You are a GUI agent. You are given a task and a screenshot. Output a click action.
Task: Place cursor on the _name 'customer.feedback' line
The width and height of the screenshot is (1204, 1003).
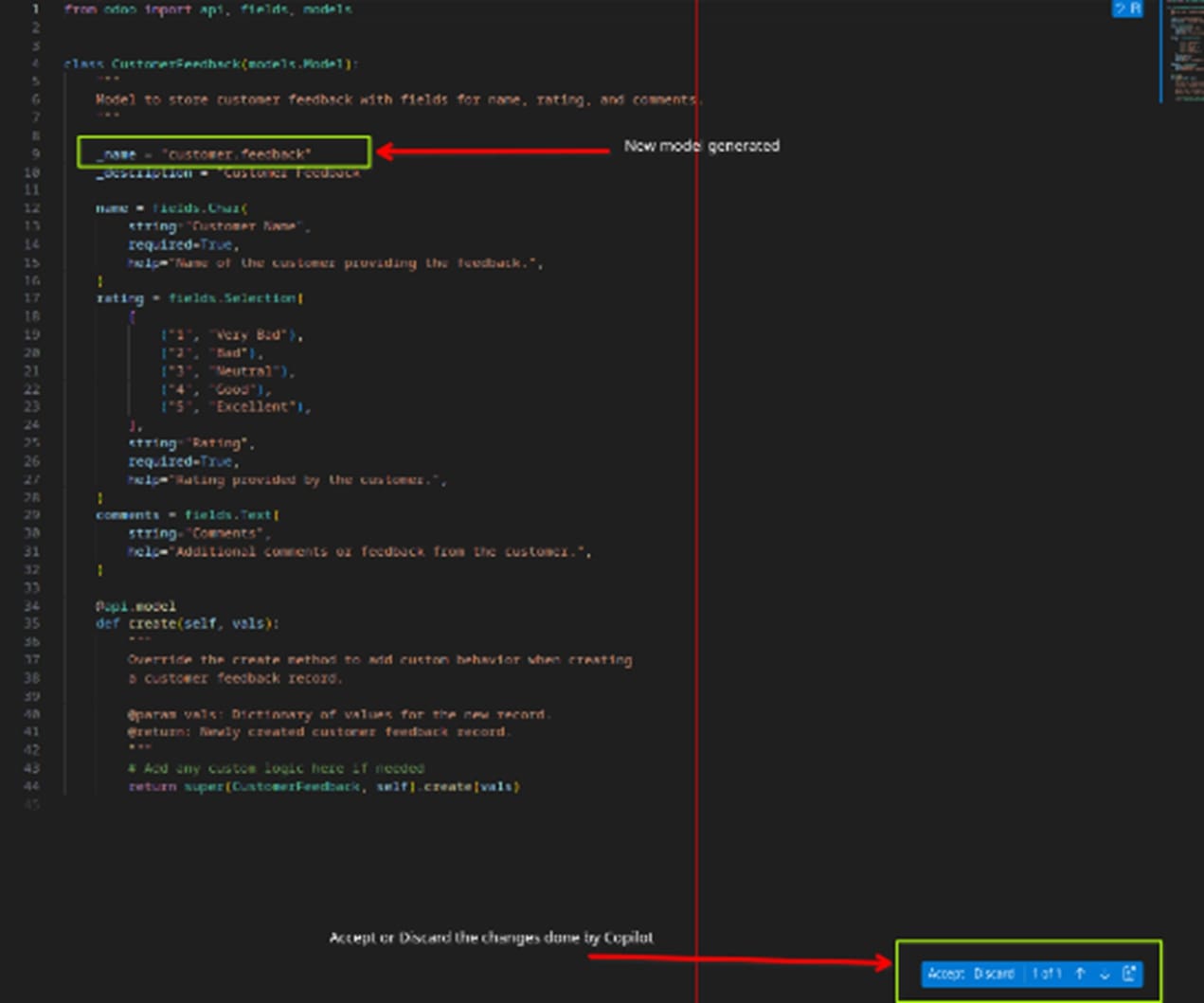[x=204, y=154]
